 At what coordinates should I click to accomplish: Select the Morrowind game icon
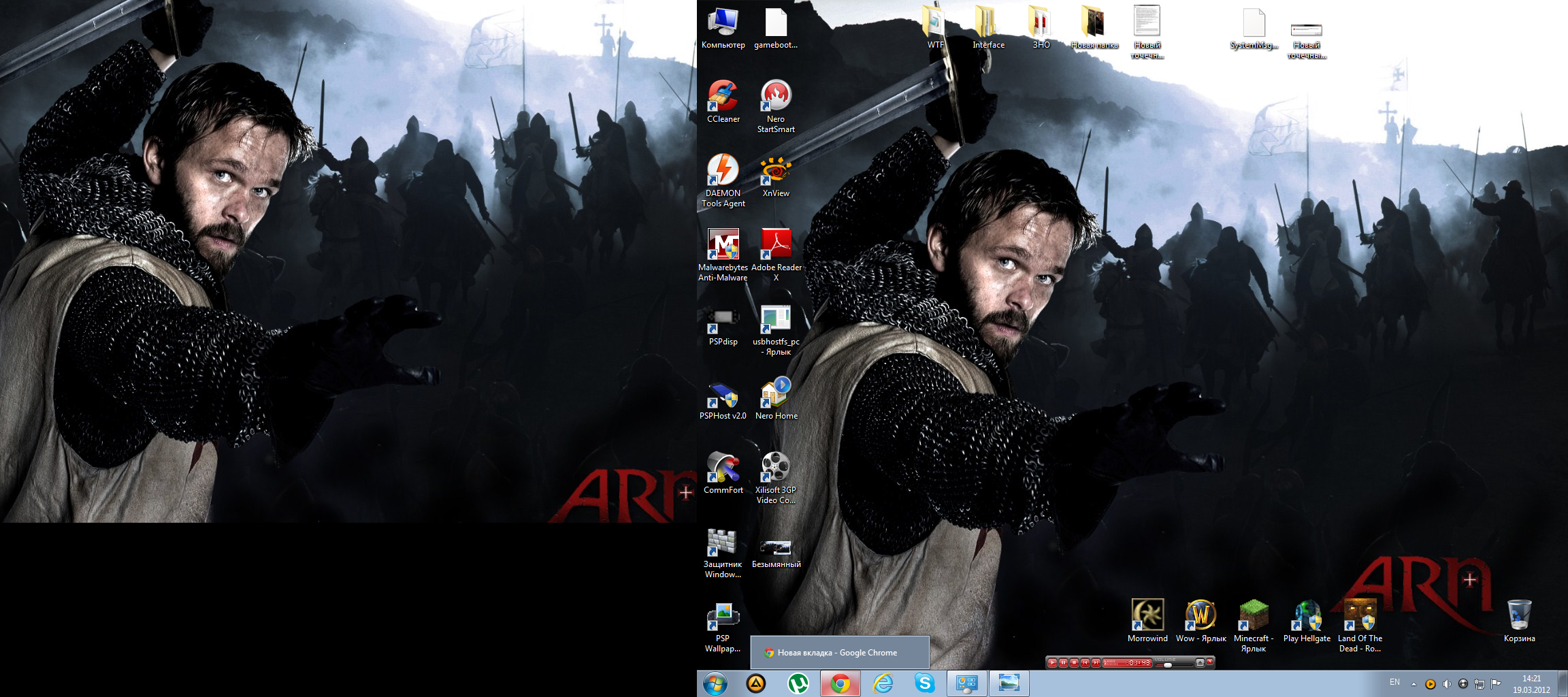point(1147,616)
